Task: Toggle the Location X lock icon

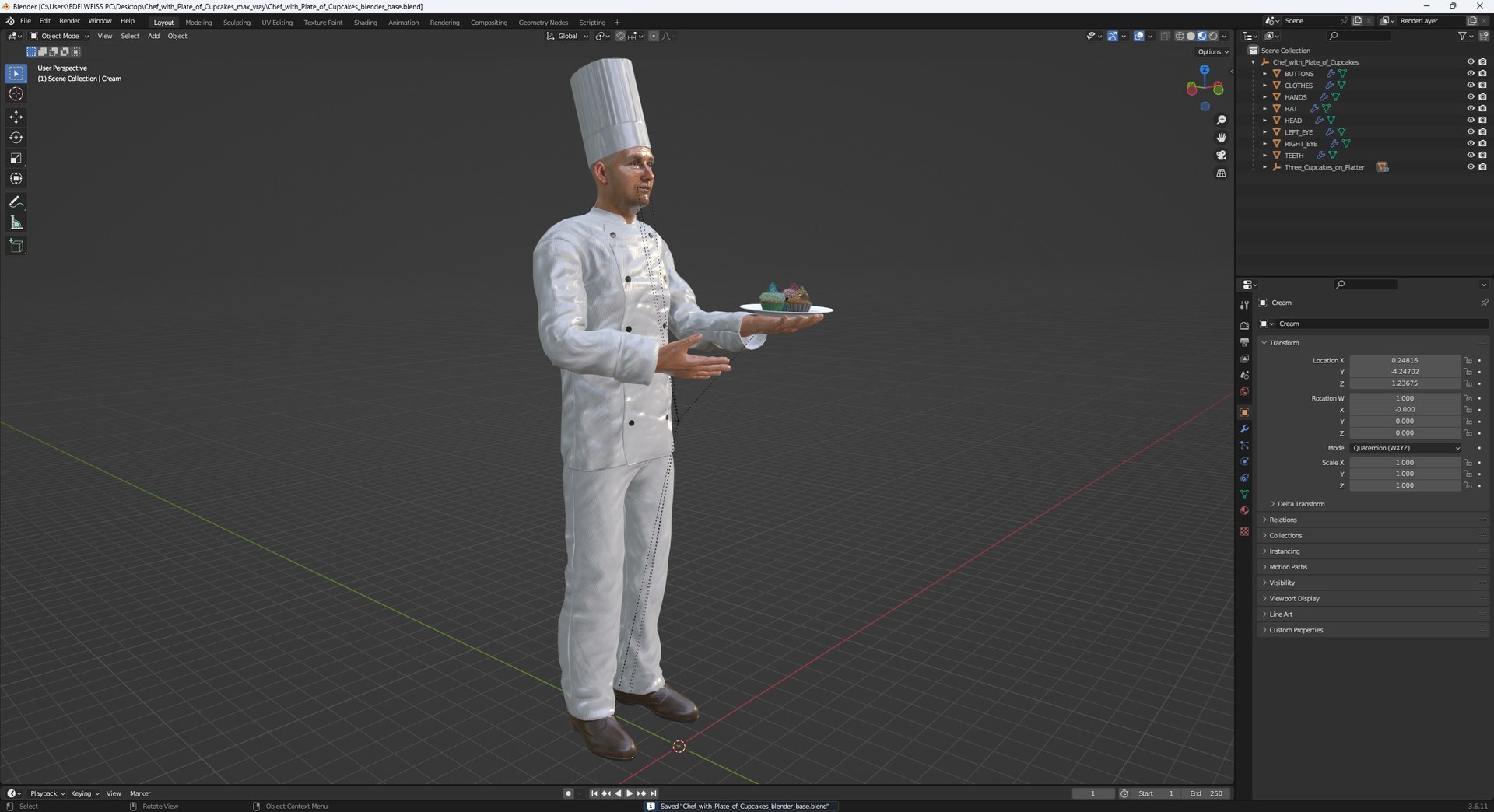Action: 1468,360
